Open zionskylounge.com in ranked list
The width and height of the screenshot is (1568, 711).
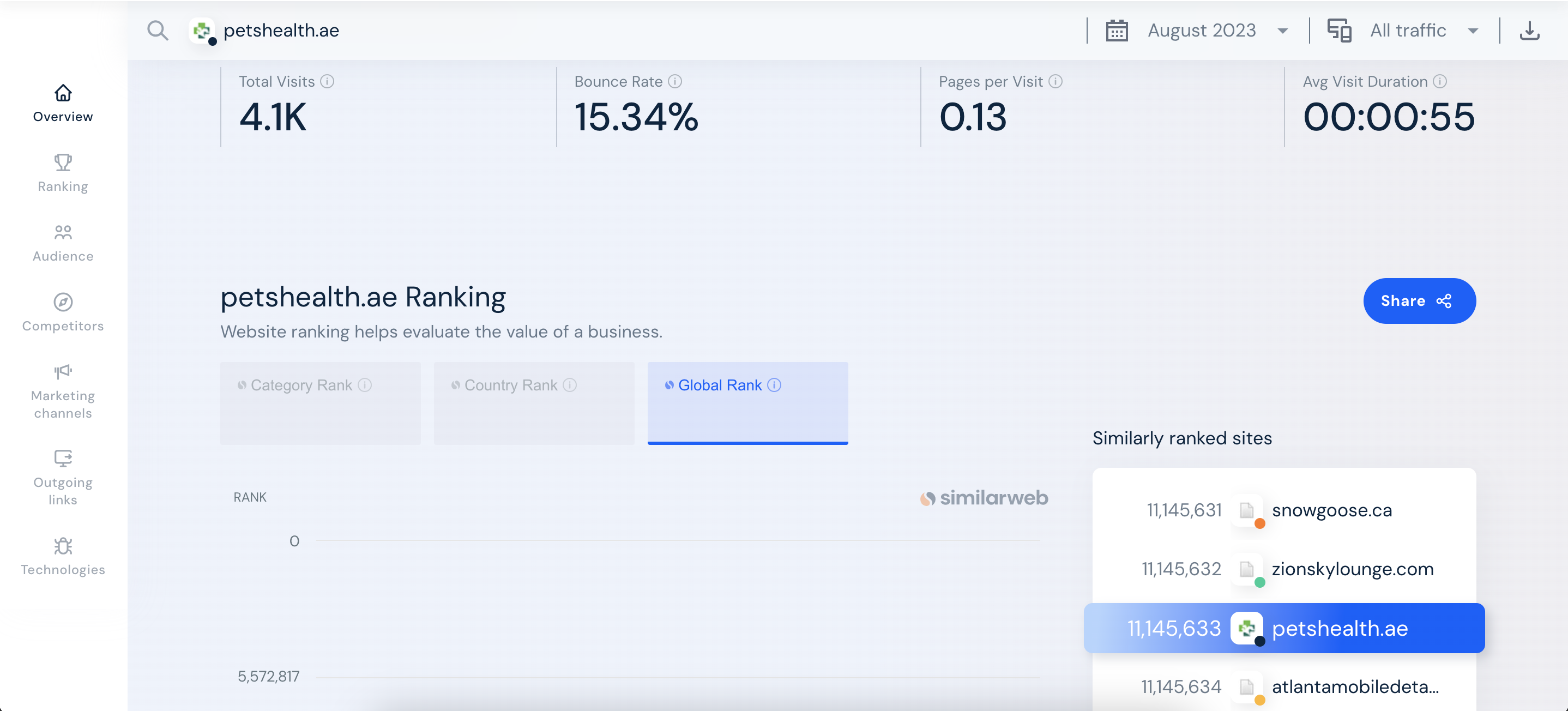coord(1352,569)
